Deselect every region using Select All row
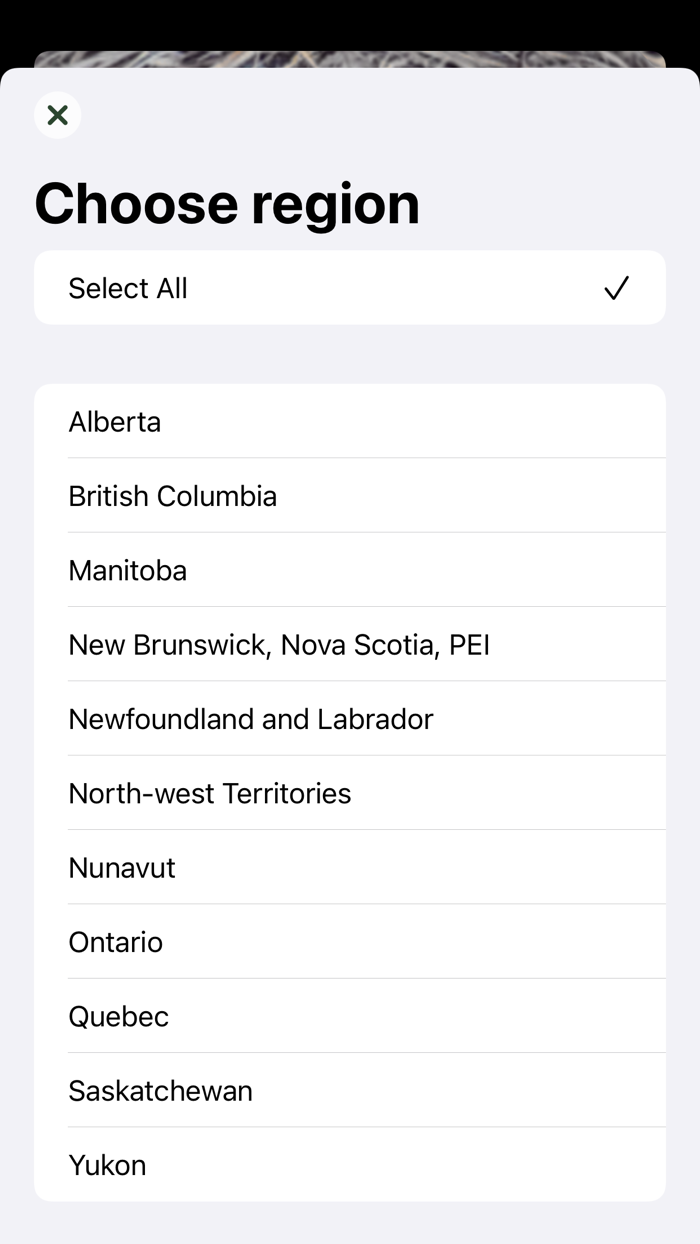The image size is (700, 1244). coord(350,288)
